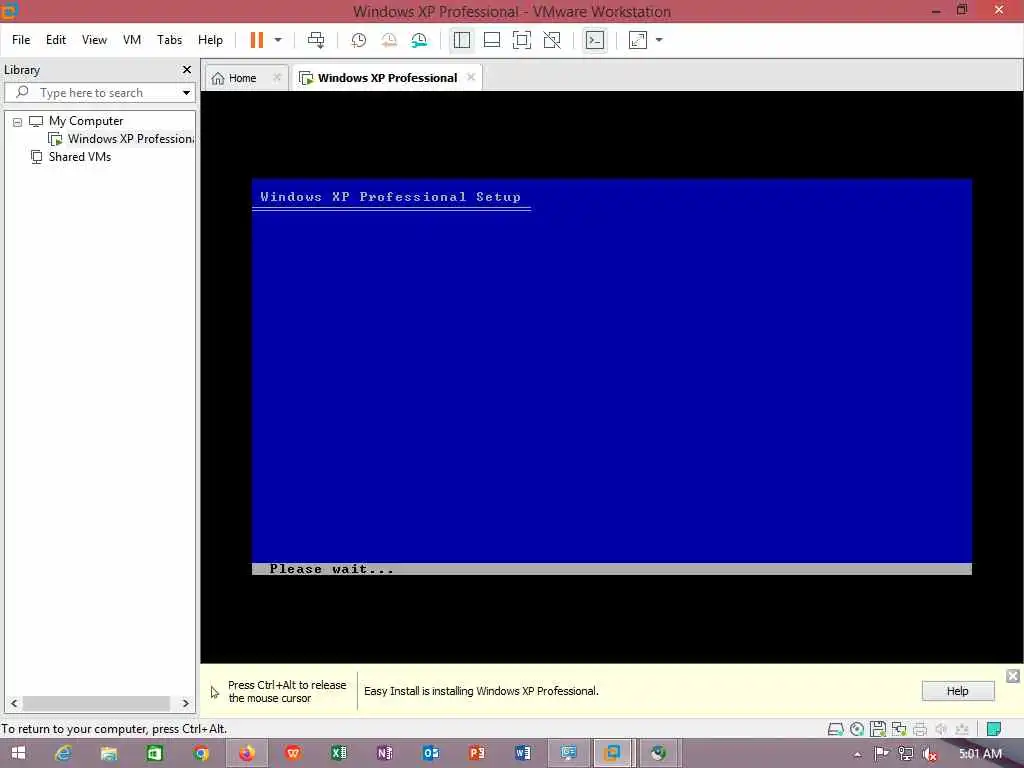Click the muted volume tray icon
Viewport: 1024px width, 768px height.
tap(930, 754)
